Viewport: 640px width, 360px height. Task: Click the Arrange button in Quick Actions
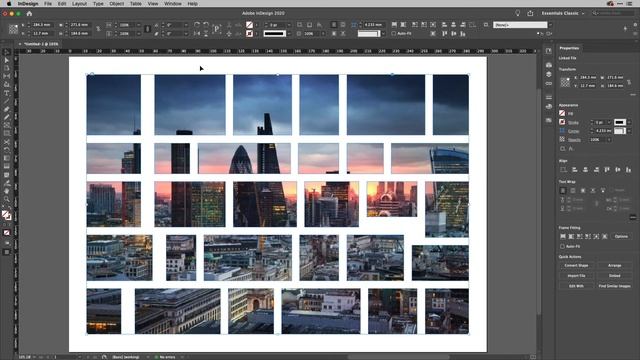tap(614, 266)
